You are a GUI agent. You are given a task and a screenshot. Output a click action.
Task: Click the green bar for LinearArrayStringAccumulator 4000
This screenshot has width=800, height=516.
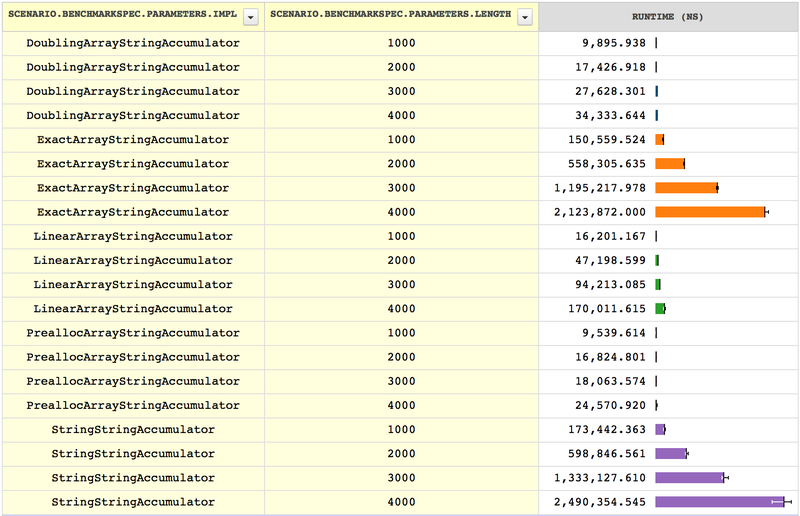coord(660,309)
